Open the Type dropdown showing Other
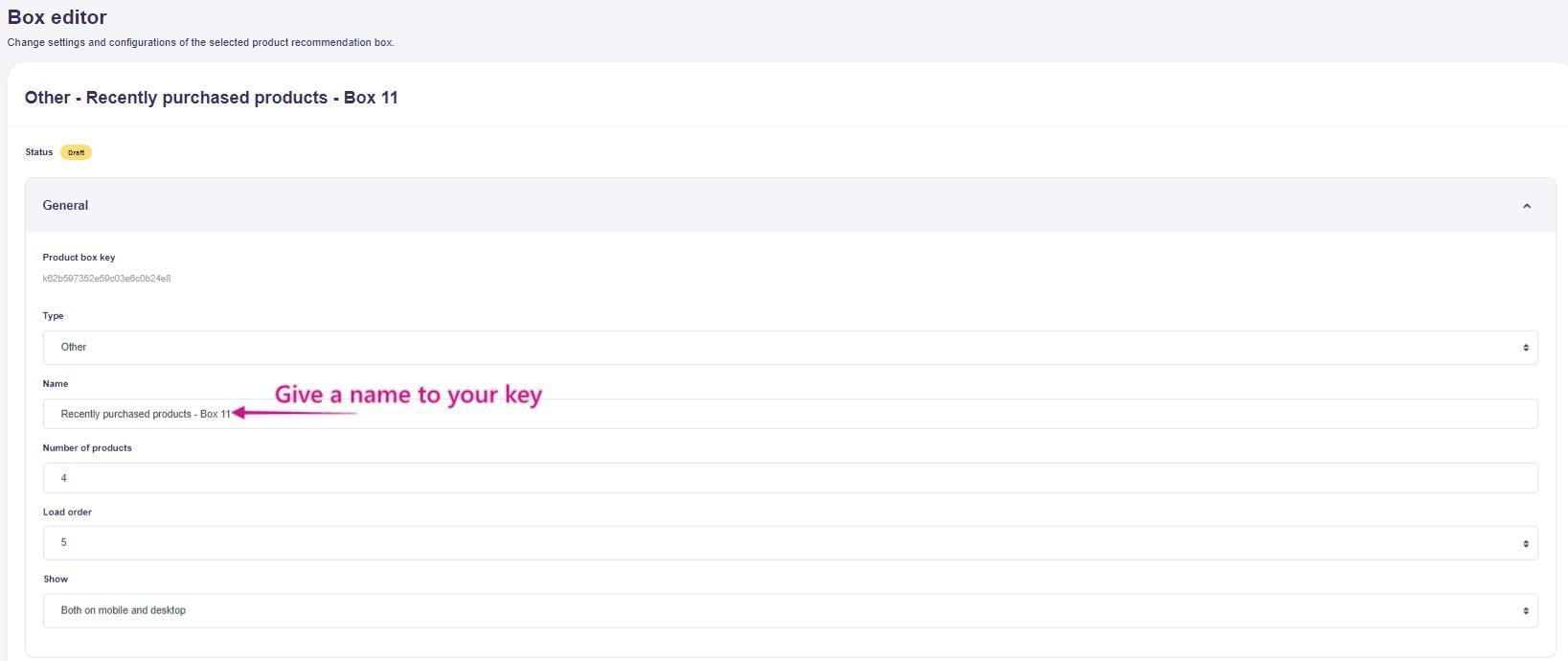The height and width of the screenshot is (661, 1568). pos(789,348)
